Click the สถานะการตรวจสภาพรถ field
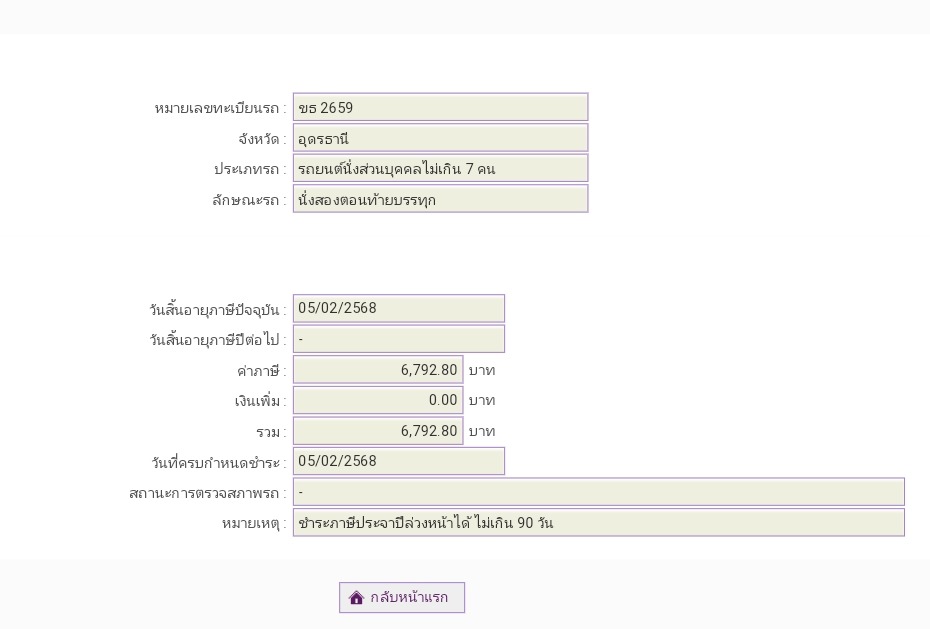 click(x=598, y=492)
